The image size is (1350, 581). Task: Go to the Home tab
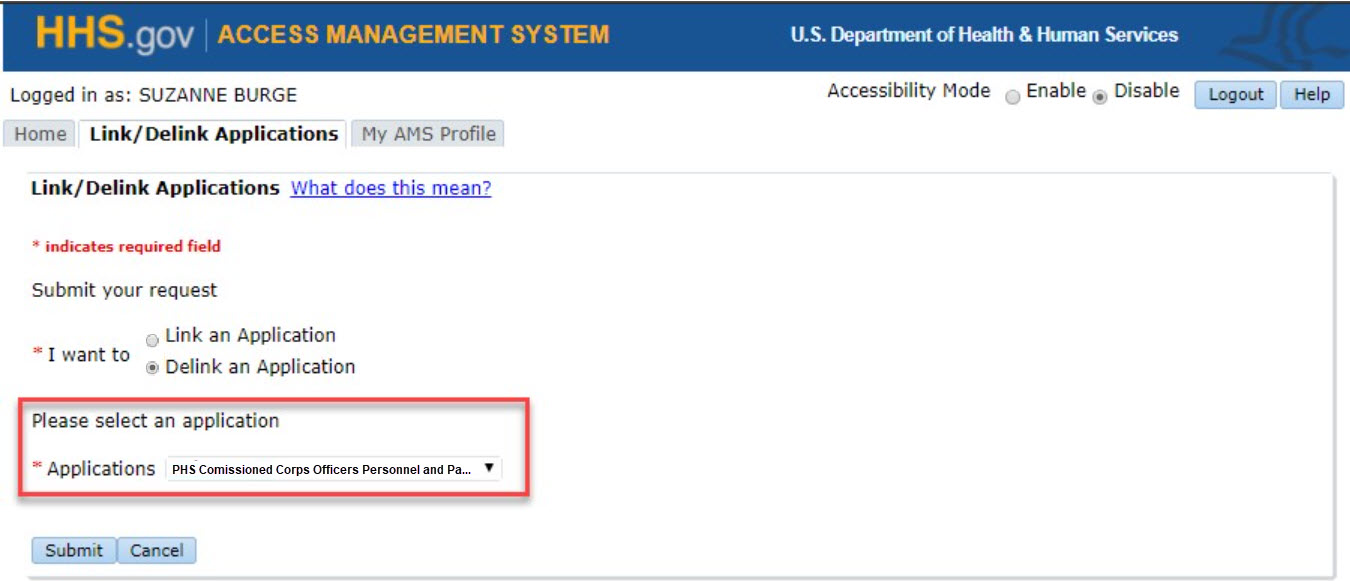click(40, 134)
